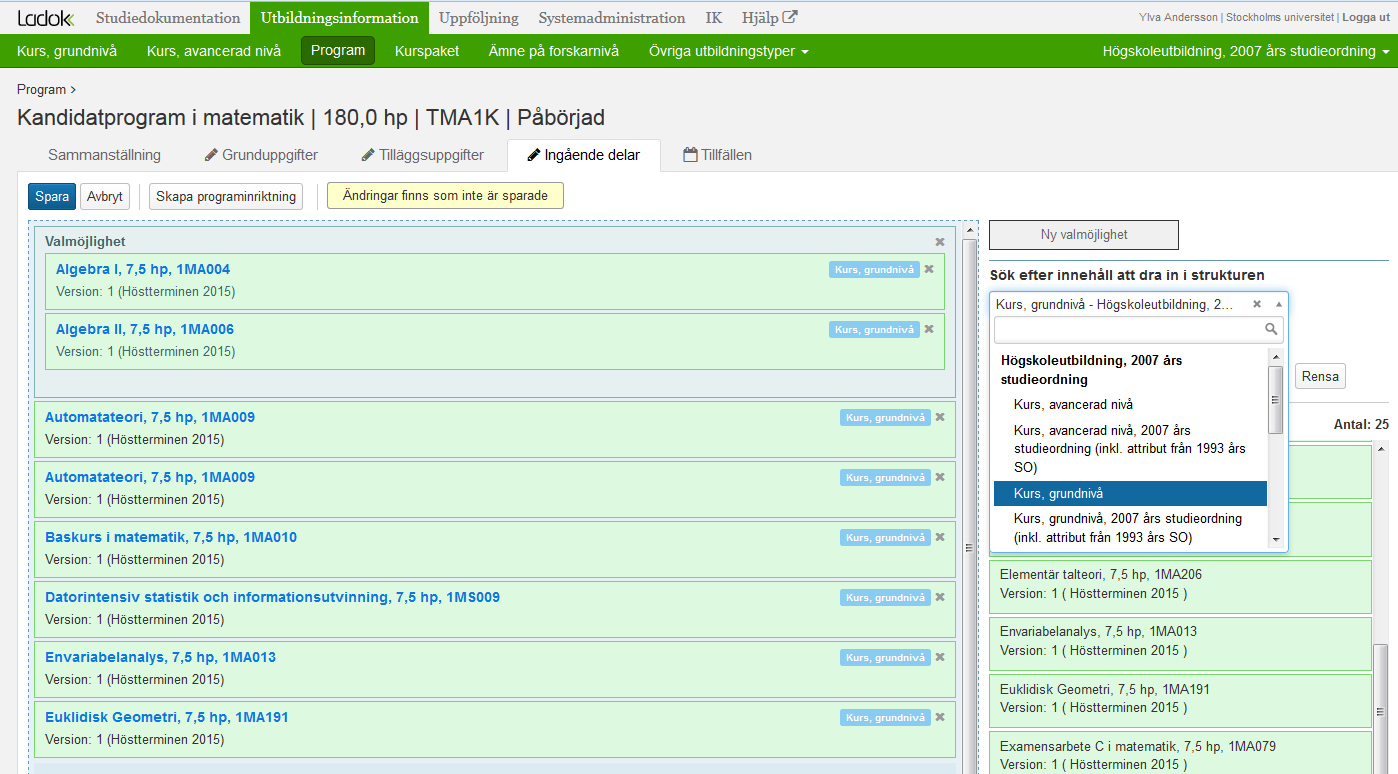
Task: Open Studiedokumentation main menu
Action: click(168, 18)
